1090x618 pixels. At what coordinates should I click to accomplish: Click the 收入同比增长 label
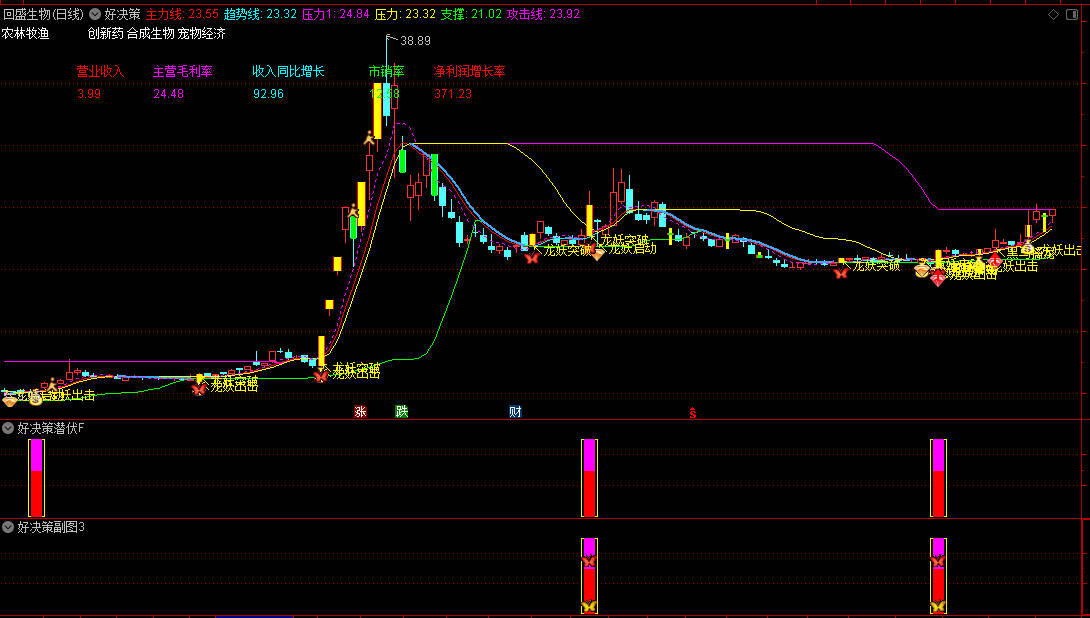point(288,71)
